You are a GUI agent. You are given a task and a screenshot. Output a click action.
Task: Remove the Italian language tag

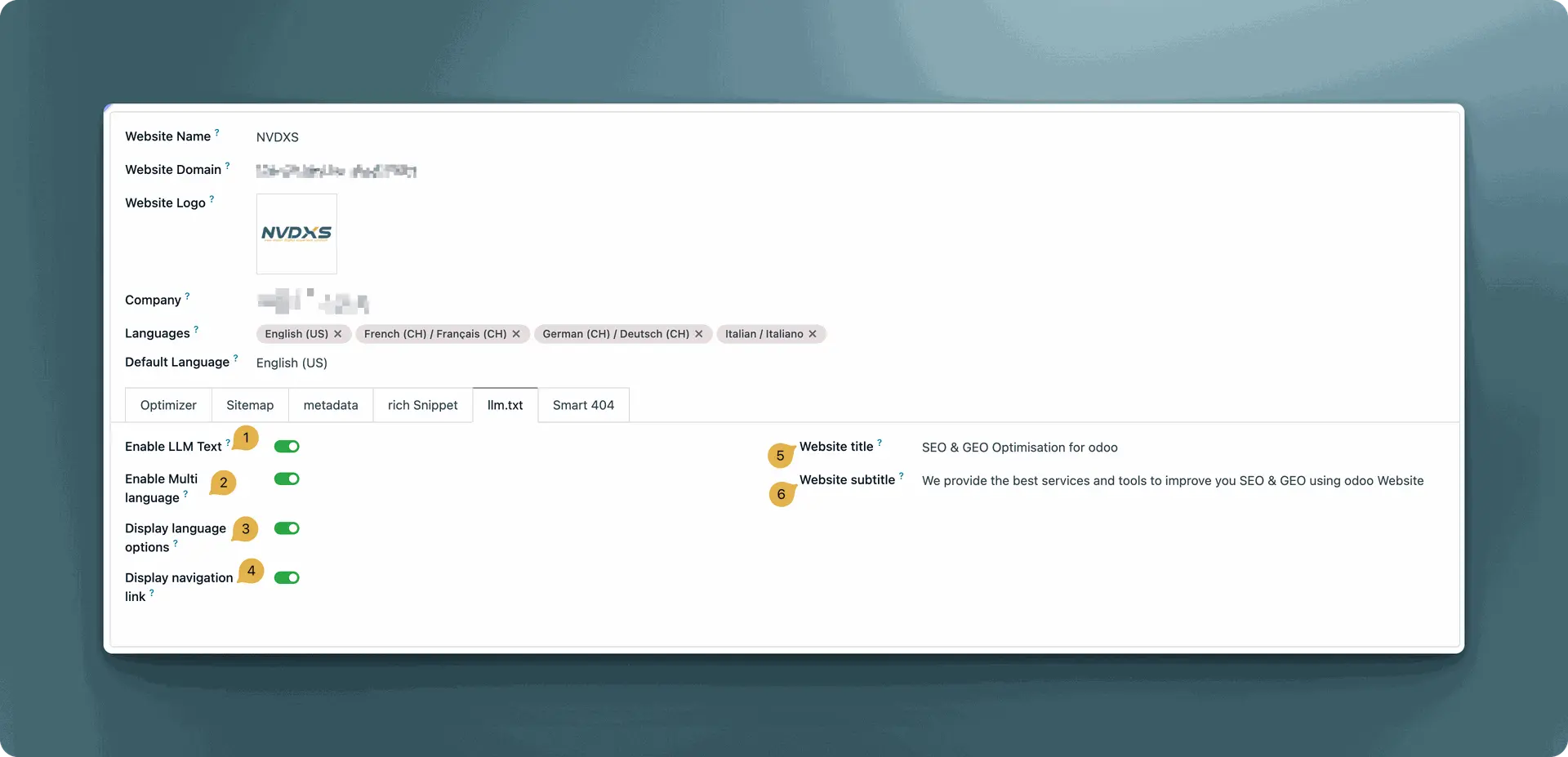click(813, 334)
